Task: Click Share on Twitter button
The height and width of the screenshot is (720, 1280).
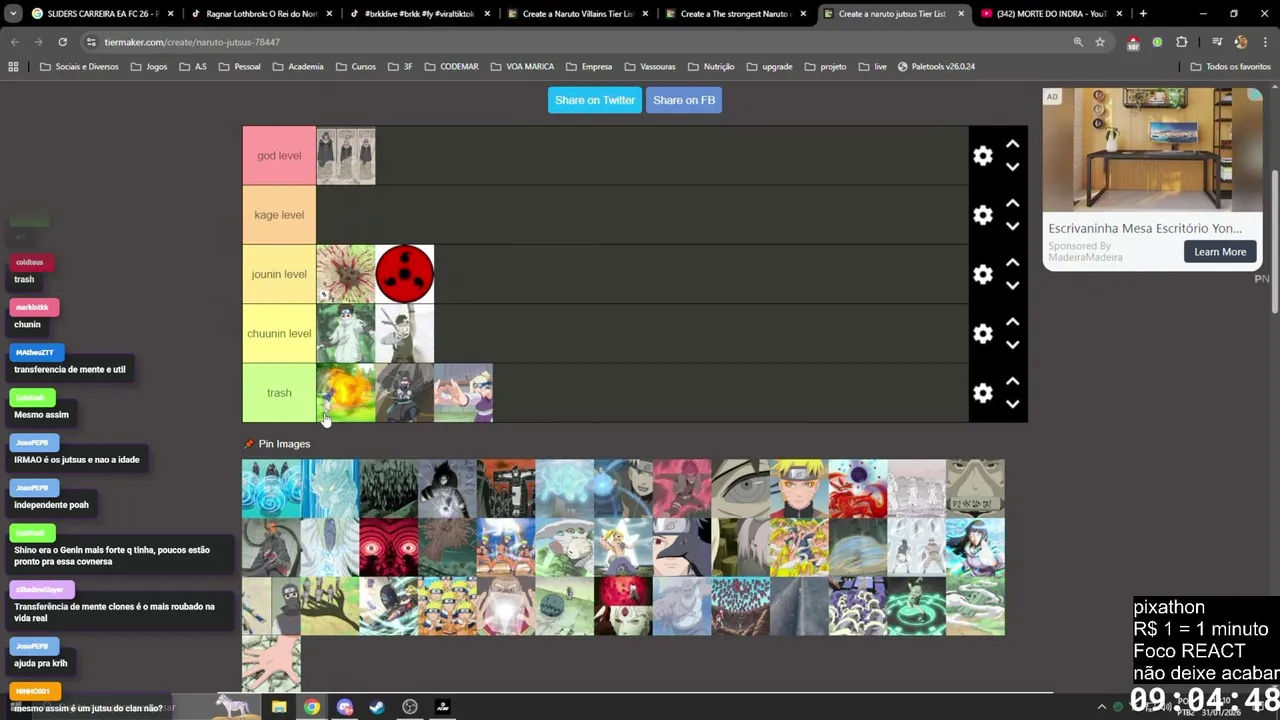Action: pos(595,100)
